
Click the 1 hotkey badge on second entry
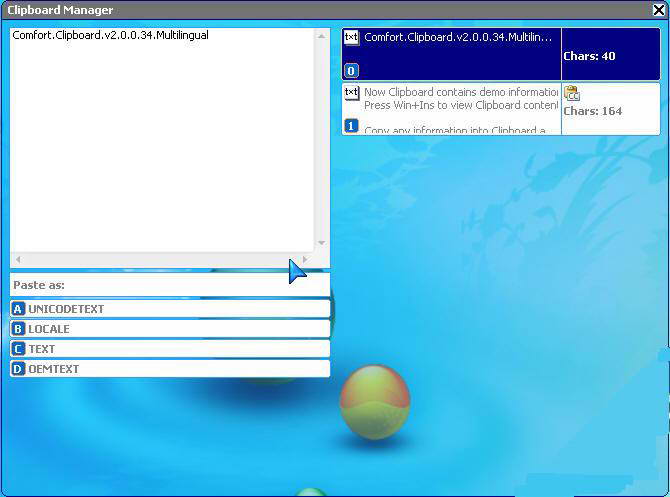(351, 126)
